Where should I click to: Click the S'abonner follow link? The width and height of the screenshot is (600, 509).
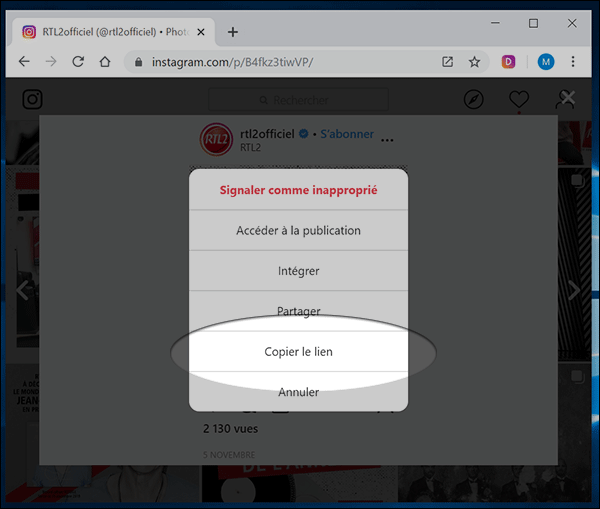point(347,133)
